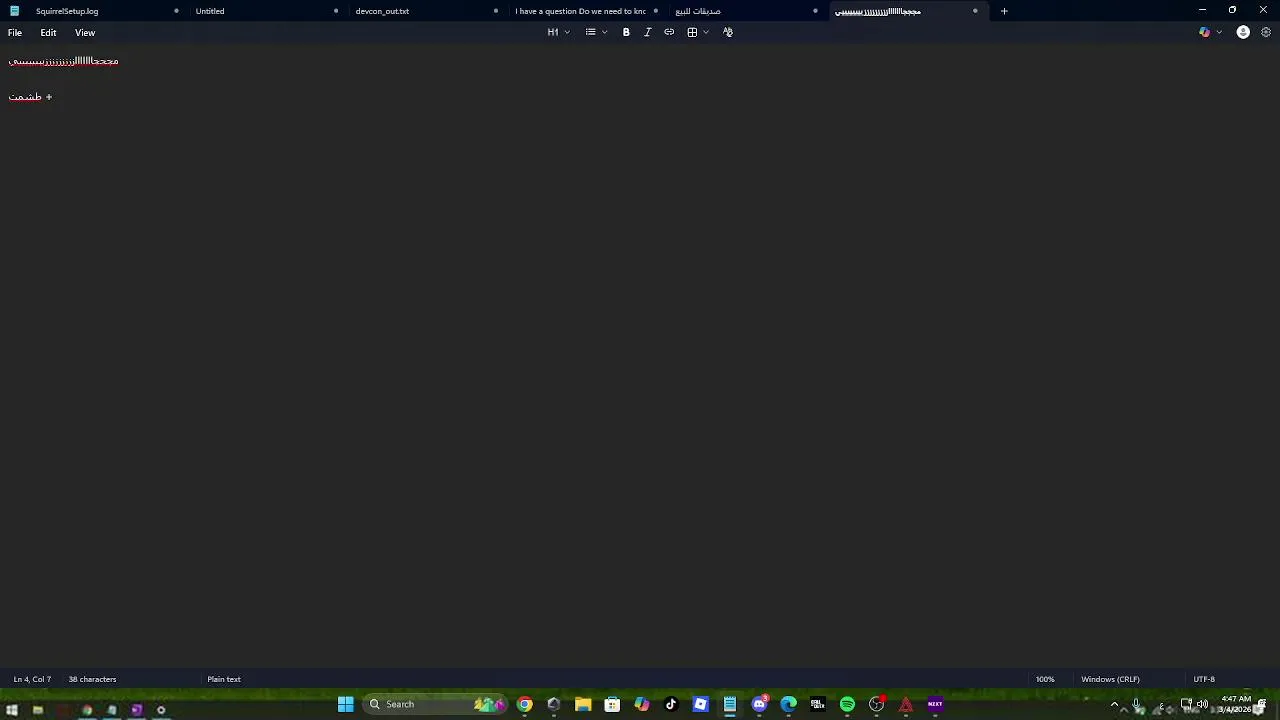Screen dimensions: 1280x720
Task: Open Roblox Studio taskbar icon
Action: pos(701,704)
